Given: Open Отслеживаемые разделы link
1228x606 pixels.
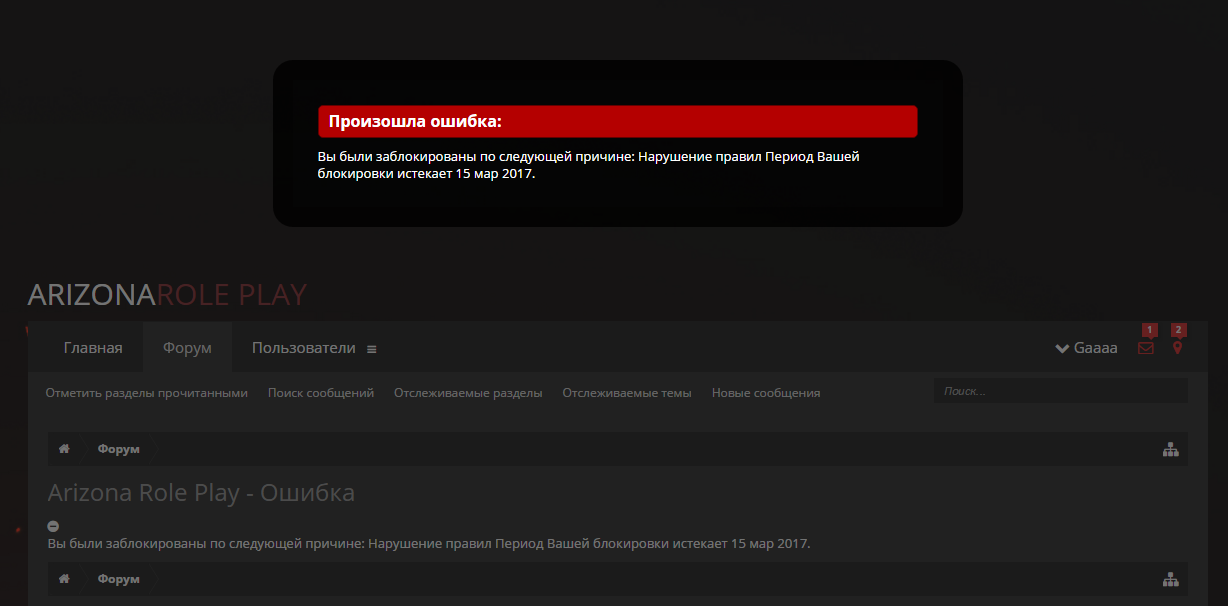Looking at the screenshot, I should [468, 393].
